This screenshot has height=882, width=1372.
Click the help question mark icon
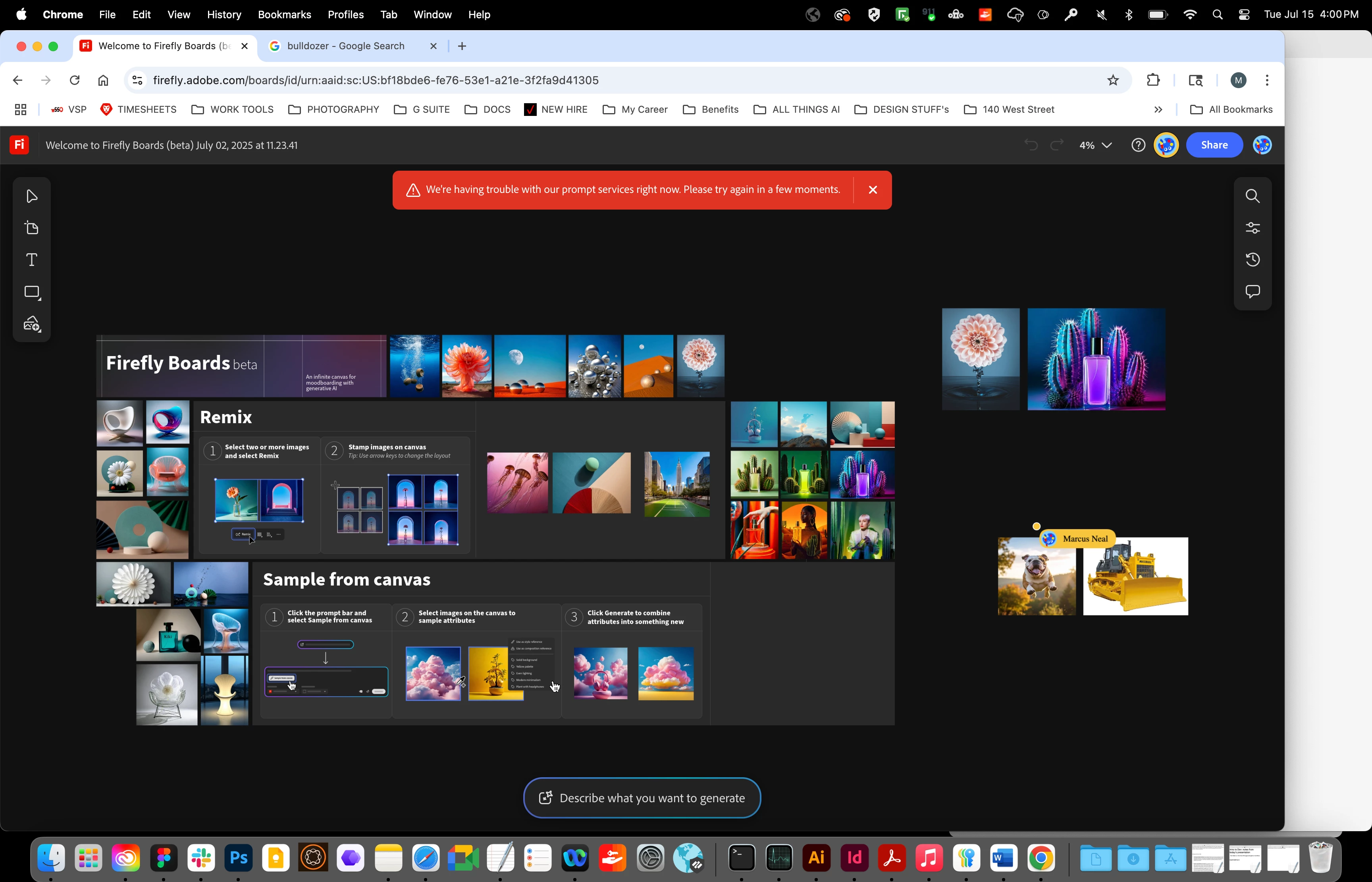point(1138,145)
